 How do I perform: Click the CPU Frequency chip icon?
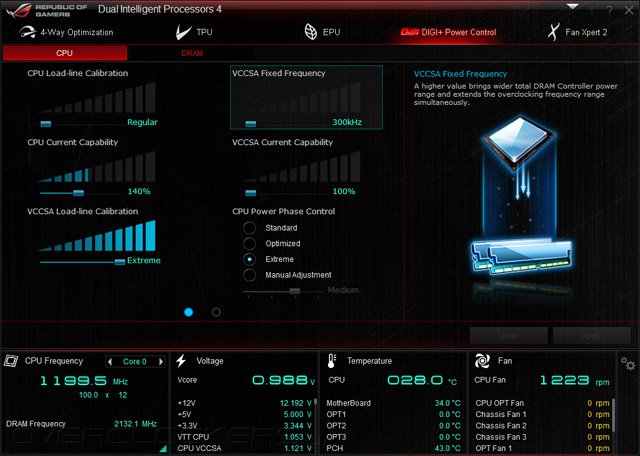click(11, 361)
